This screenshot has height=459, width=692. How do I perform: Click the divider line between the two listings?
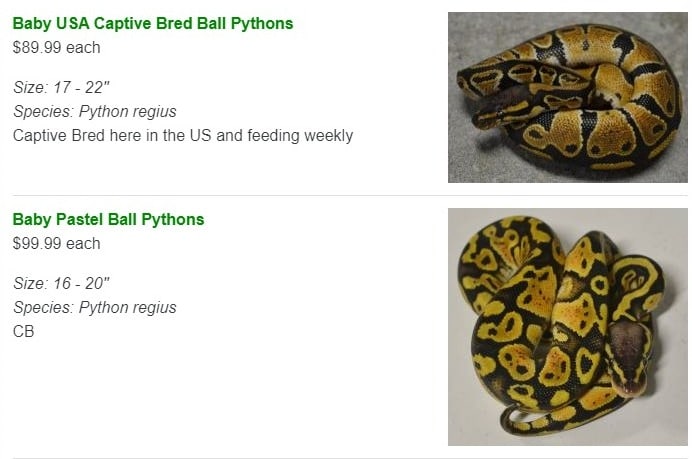(x=350, y=195)
